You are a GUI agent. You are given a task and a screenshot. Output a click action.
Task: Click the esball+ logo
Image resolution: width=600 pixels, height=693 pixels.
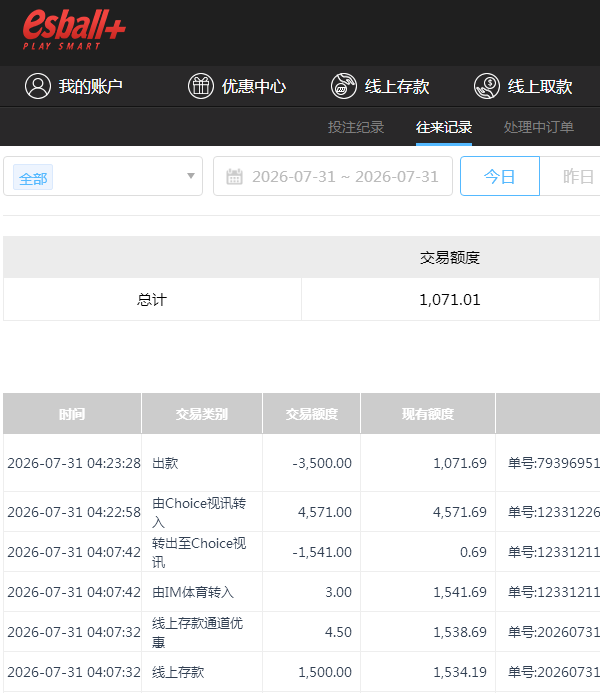click(x=74, y=30)
